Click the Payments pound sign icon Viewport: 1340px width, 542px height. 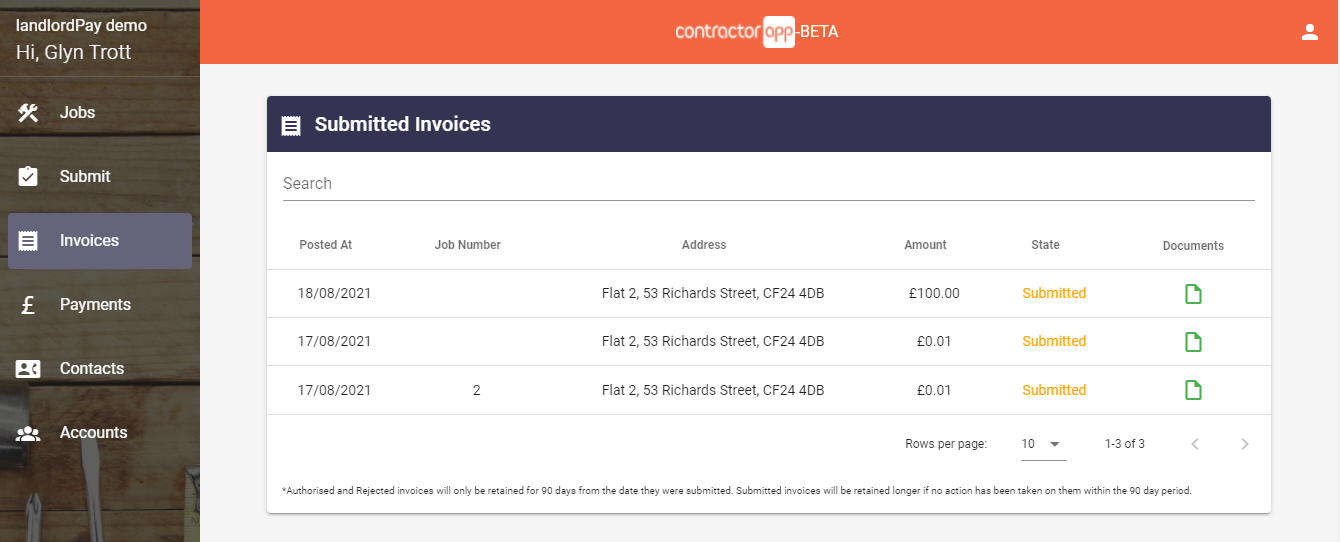tap(28, 305)
